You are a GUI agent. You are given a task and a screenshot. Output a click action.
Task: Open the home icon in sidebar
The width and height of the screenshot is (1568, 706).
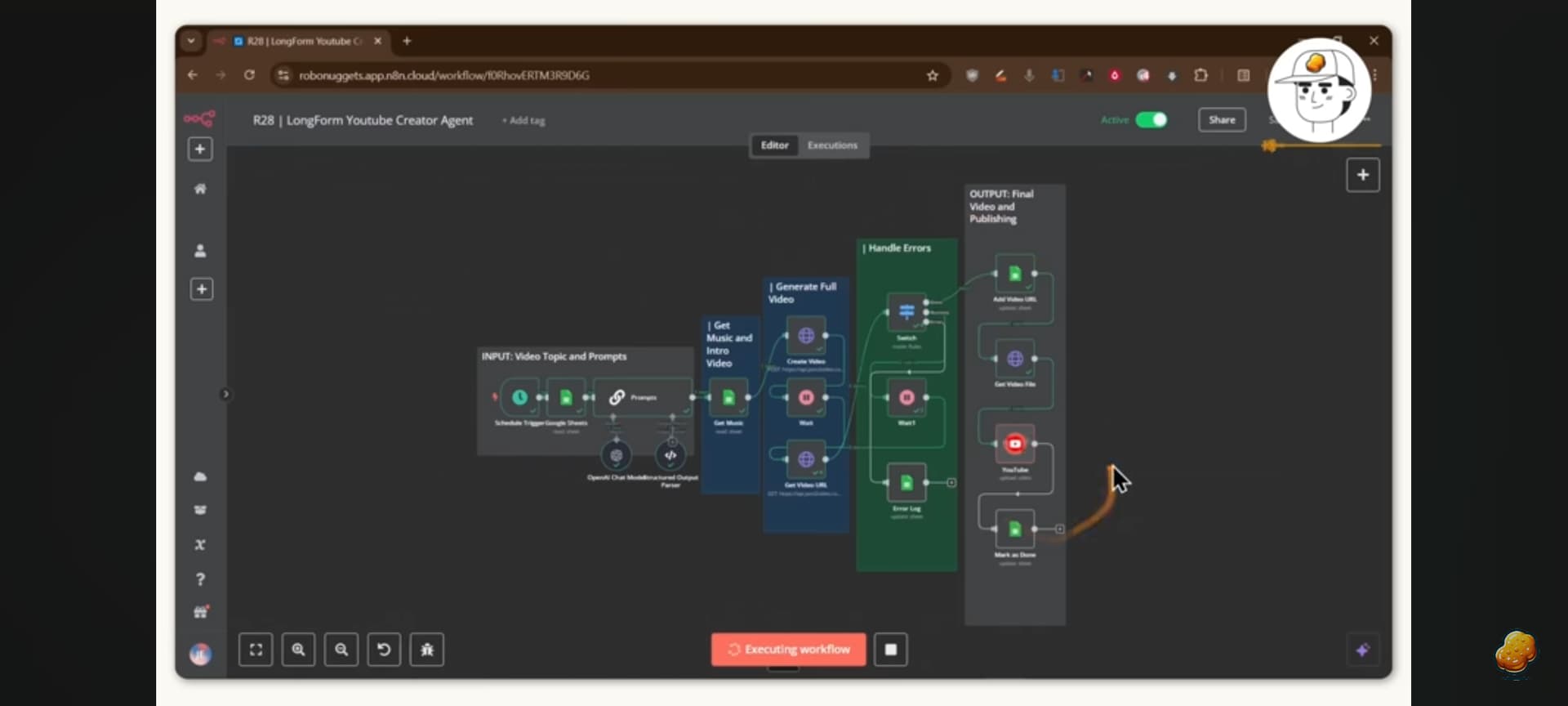200,189
